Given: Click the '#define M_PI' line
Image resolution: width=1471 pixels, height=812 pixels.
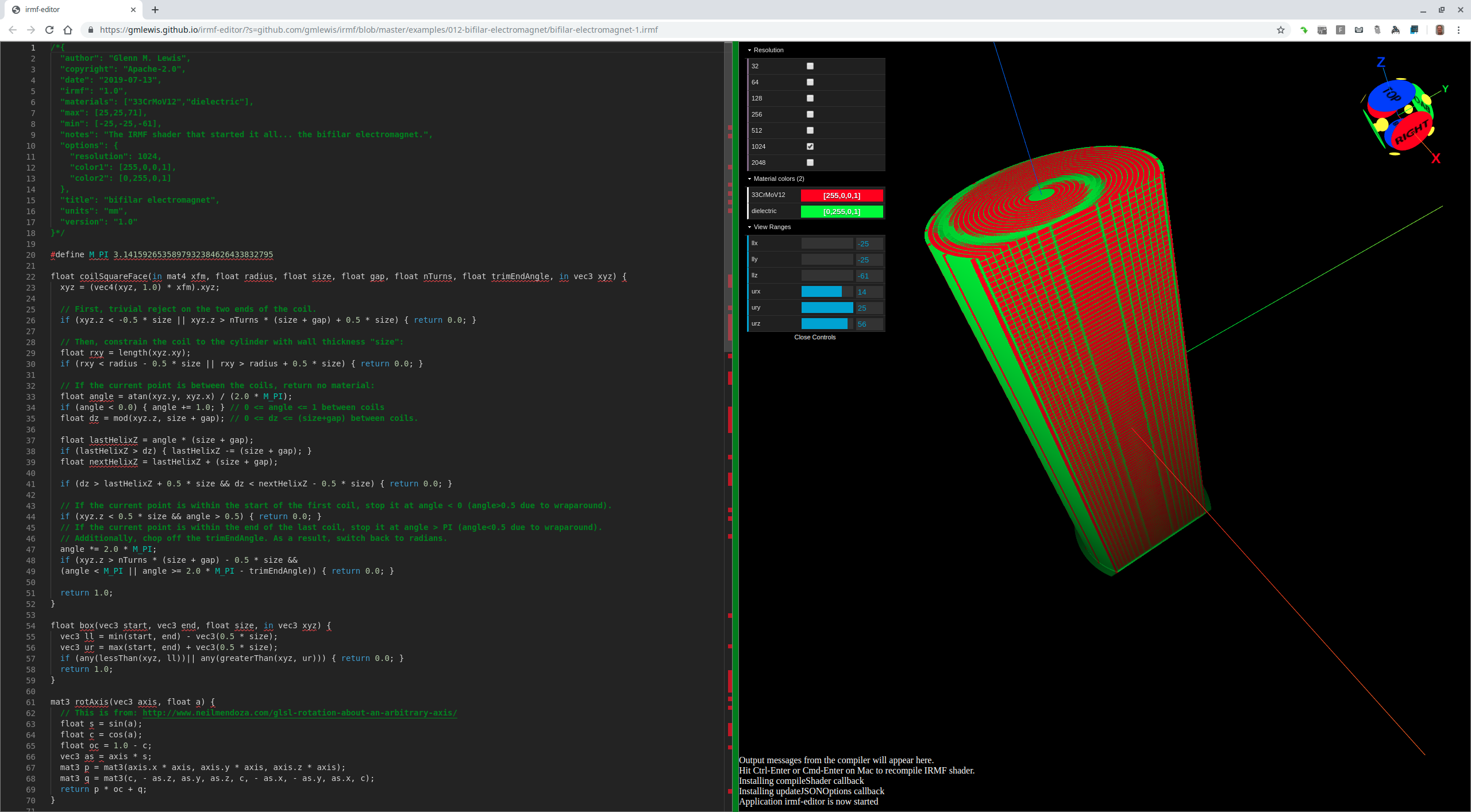Looking at the screenshot, I should (161, 254).
